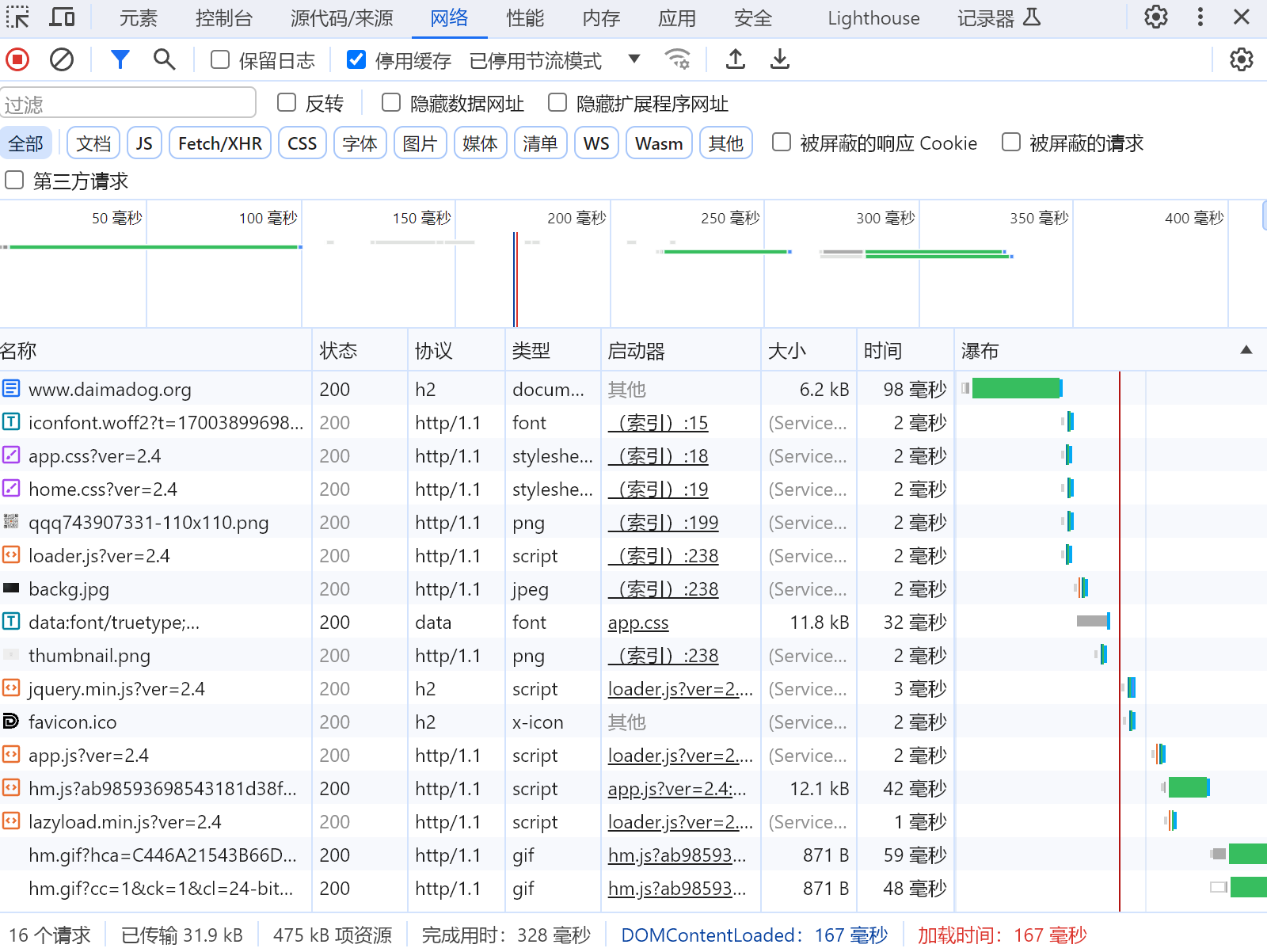Screen dimensions: 1267x952
Task: Switch to Console tab (控制台)
Action: (x=224, y=18)
